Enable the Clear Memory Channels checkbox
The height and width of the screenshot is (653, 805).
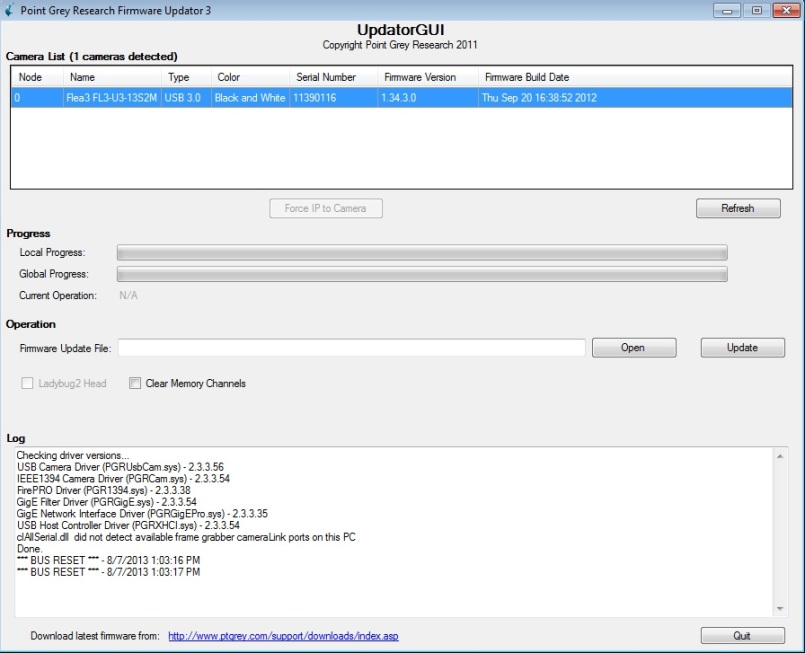pos(134,383)
